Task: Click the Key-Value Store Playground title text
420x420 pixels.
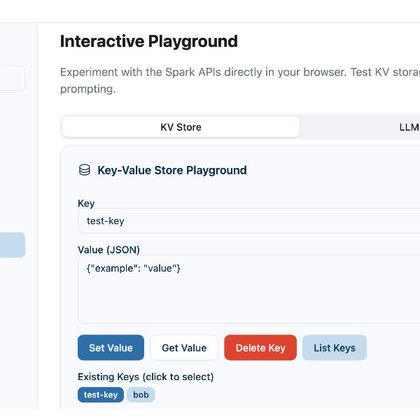Action: coord(172,170)
